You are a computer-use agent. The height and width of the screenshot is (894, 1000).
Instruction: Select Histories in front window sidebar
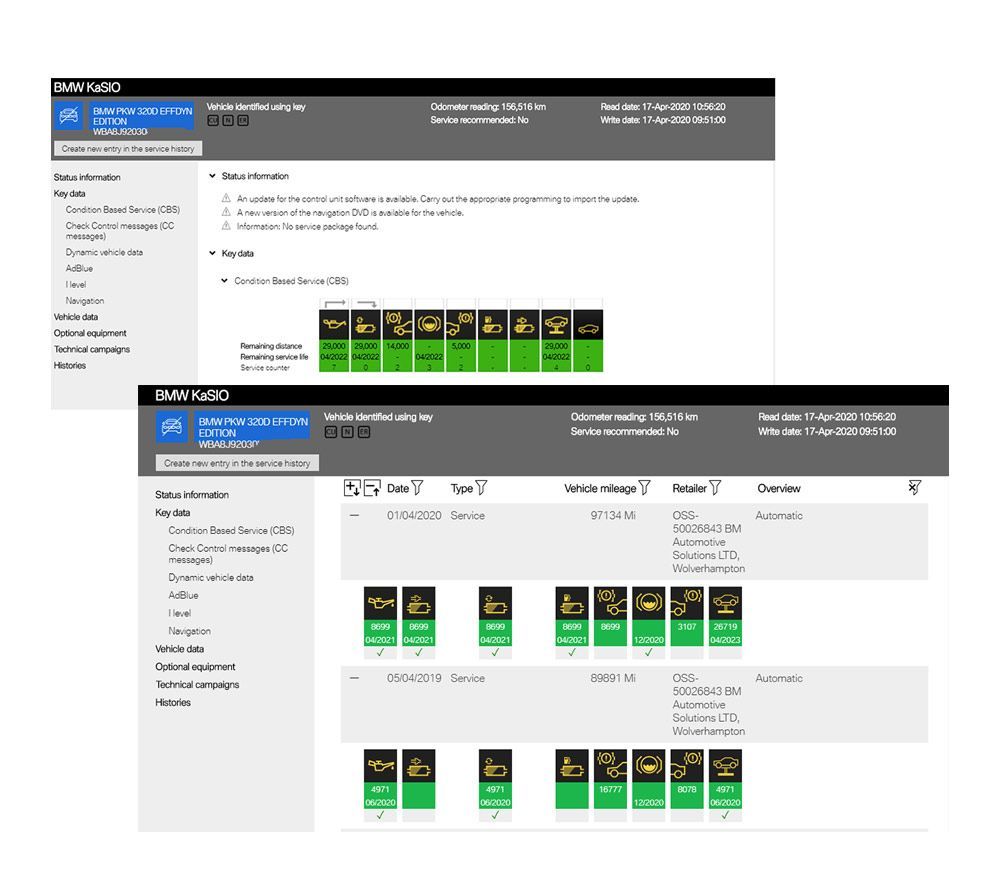pyautogui.click(x=173, y=703)
